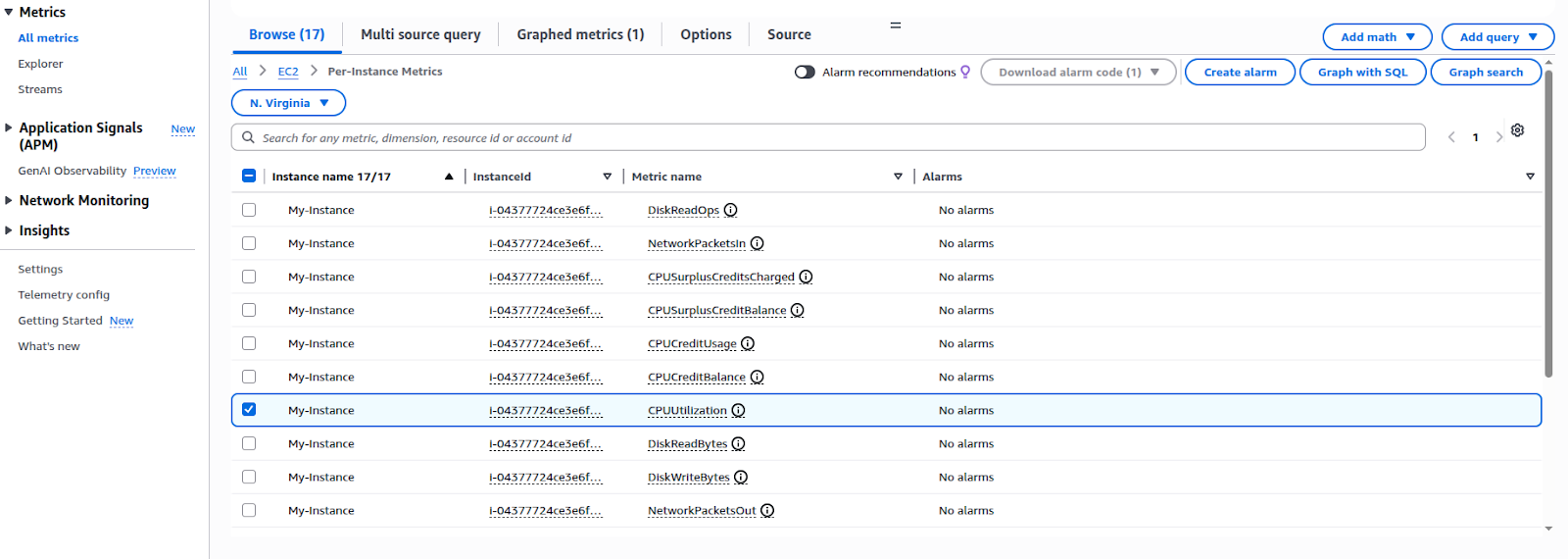
Task: Open the Source tab
Action: tap(789, 34)
